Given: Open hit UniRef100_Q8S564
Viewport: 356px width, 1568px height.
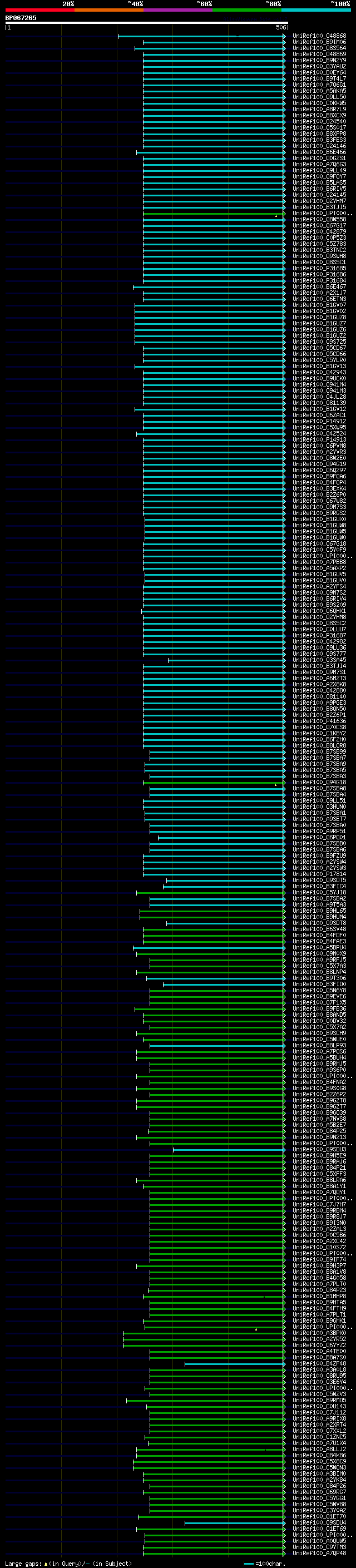Looking at the screenshot, I should coord(319,48).
